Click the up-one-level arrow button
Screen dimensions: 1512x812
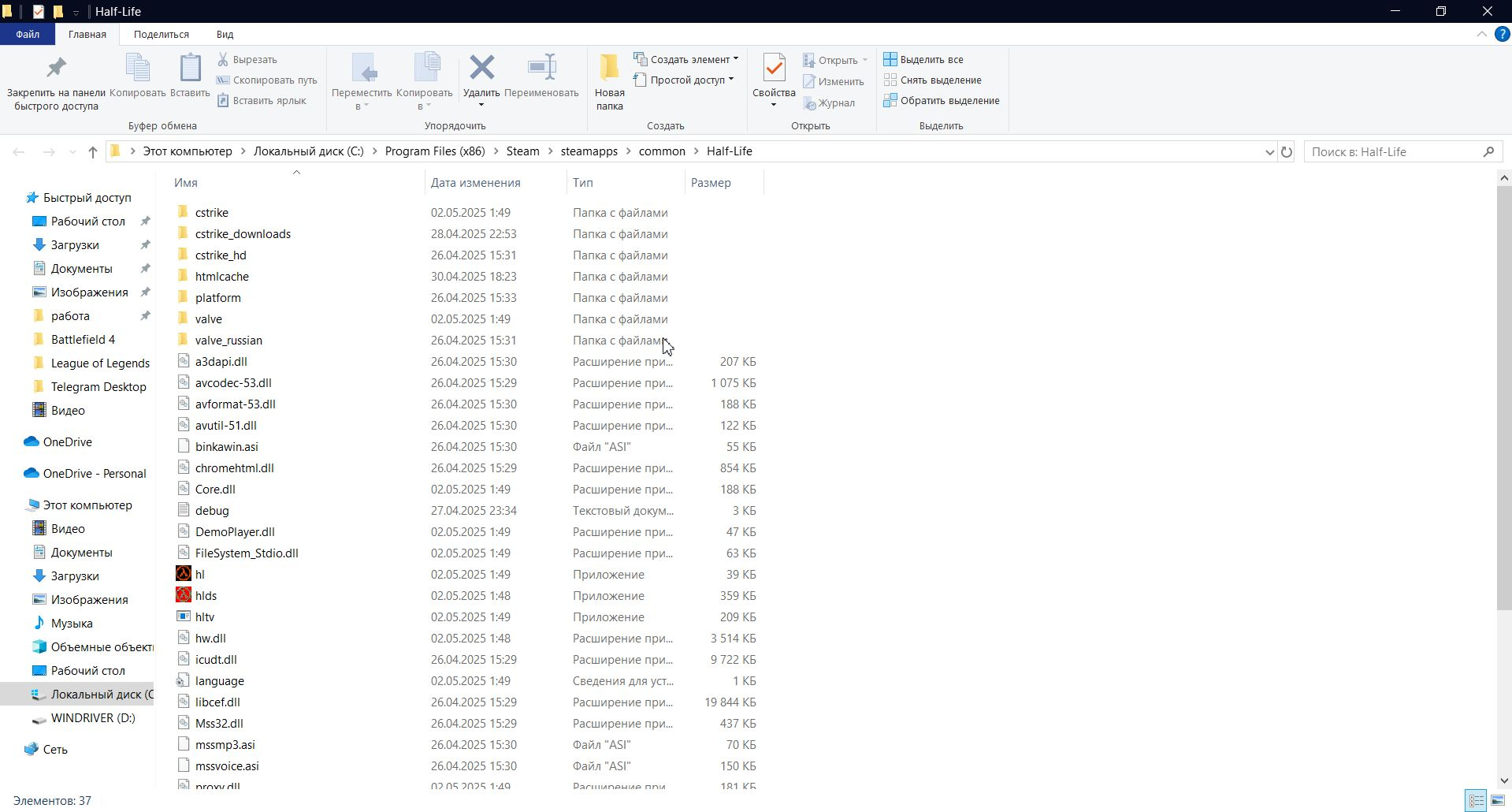(x=93, y=152)
